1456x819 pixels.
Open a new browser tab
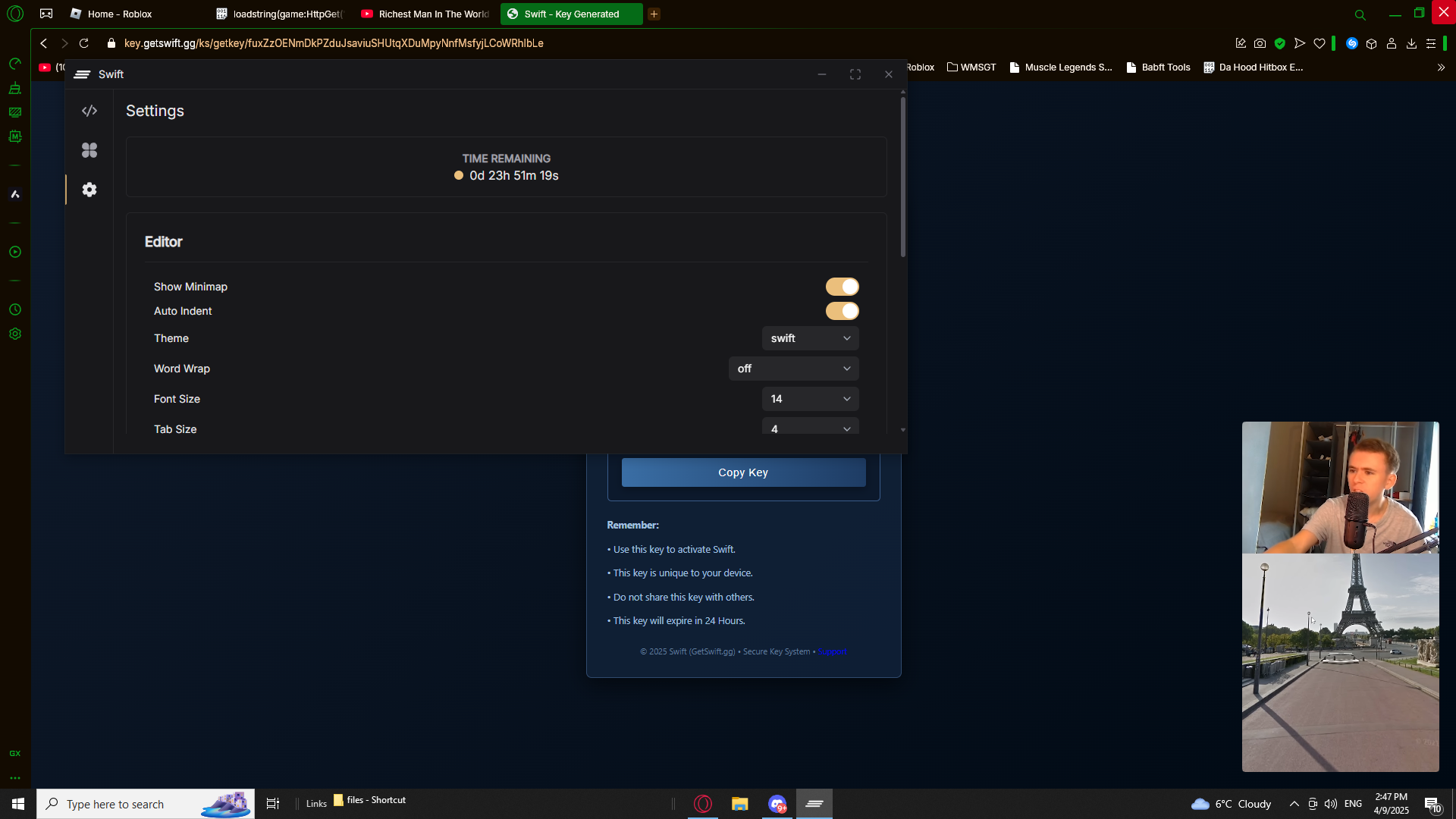click(654, 14)
